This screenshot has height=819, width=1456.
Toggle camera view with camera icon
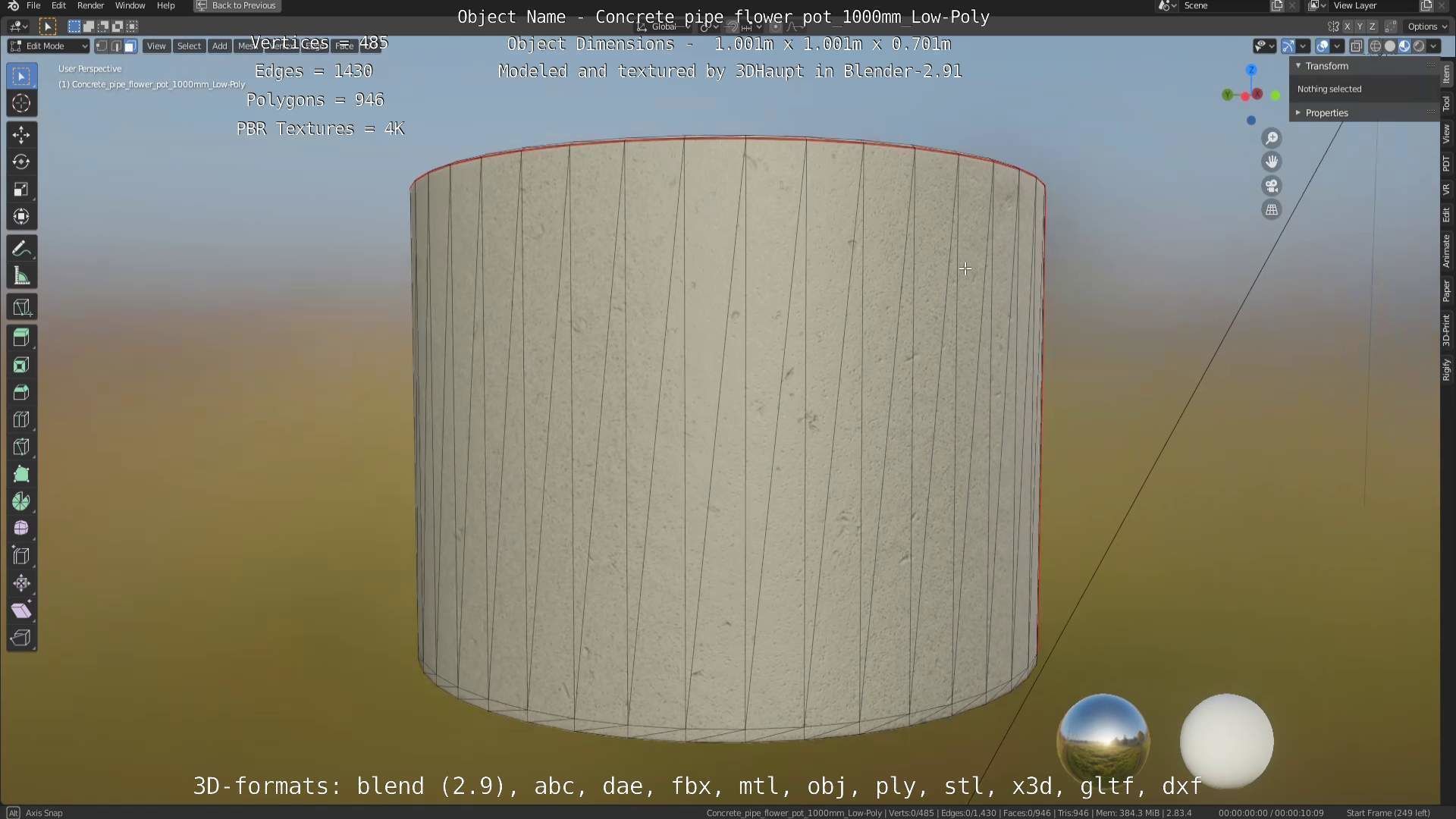1272,186
